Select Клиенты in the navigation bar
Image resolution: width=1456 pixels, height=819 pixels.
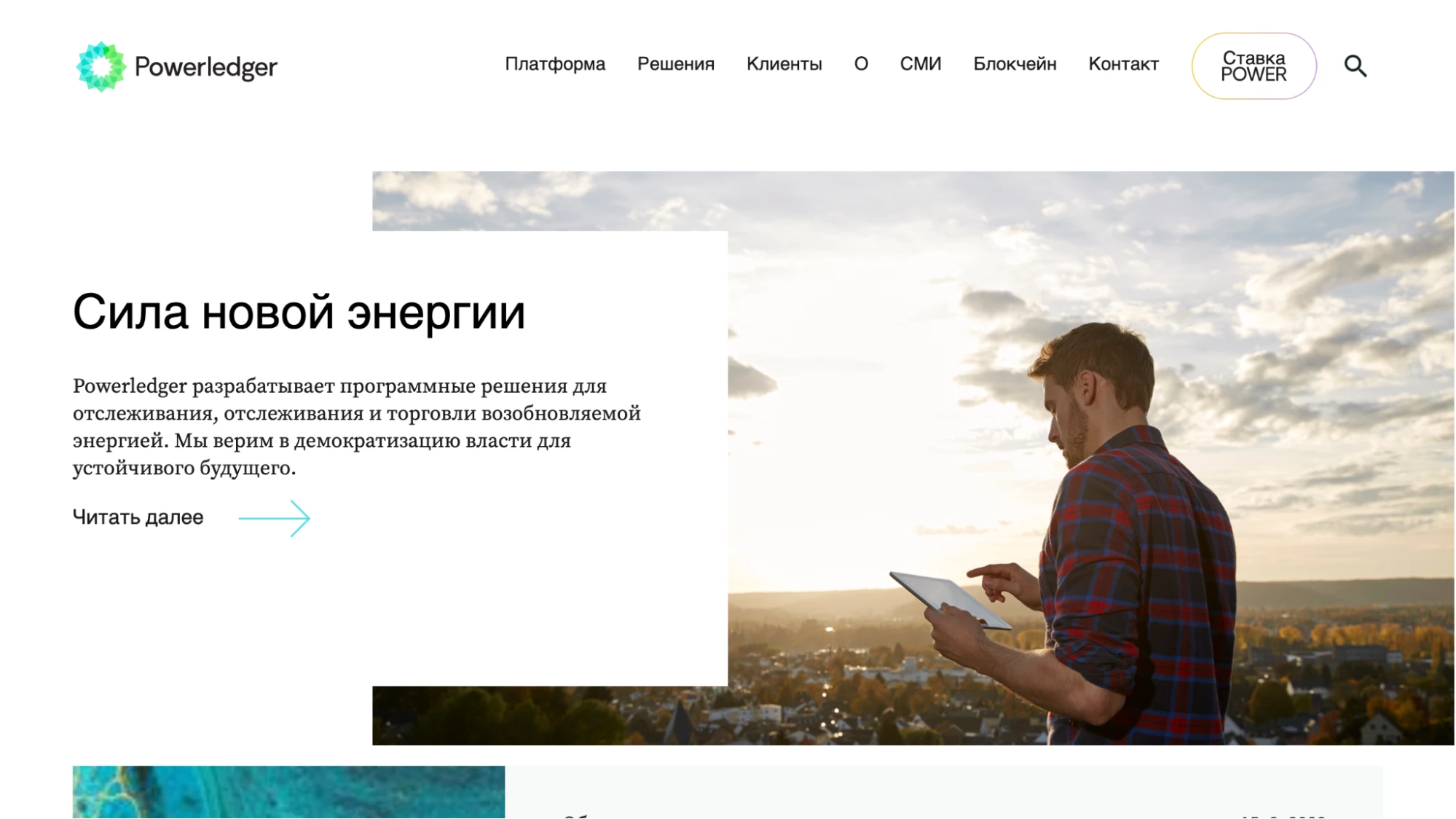coord(784,64)
